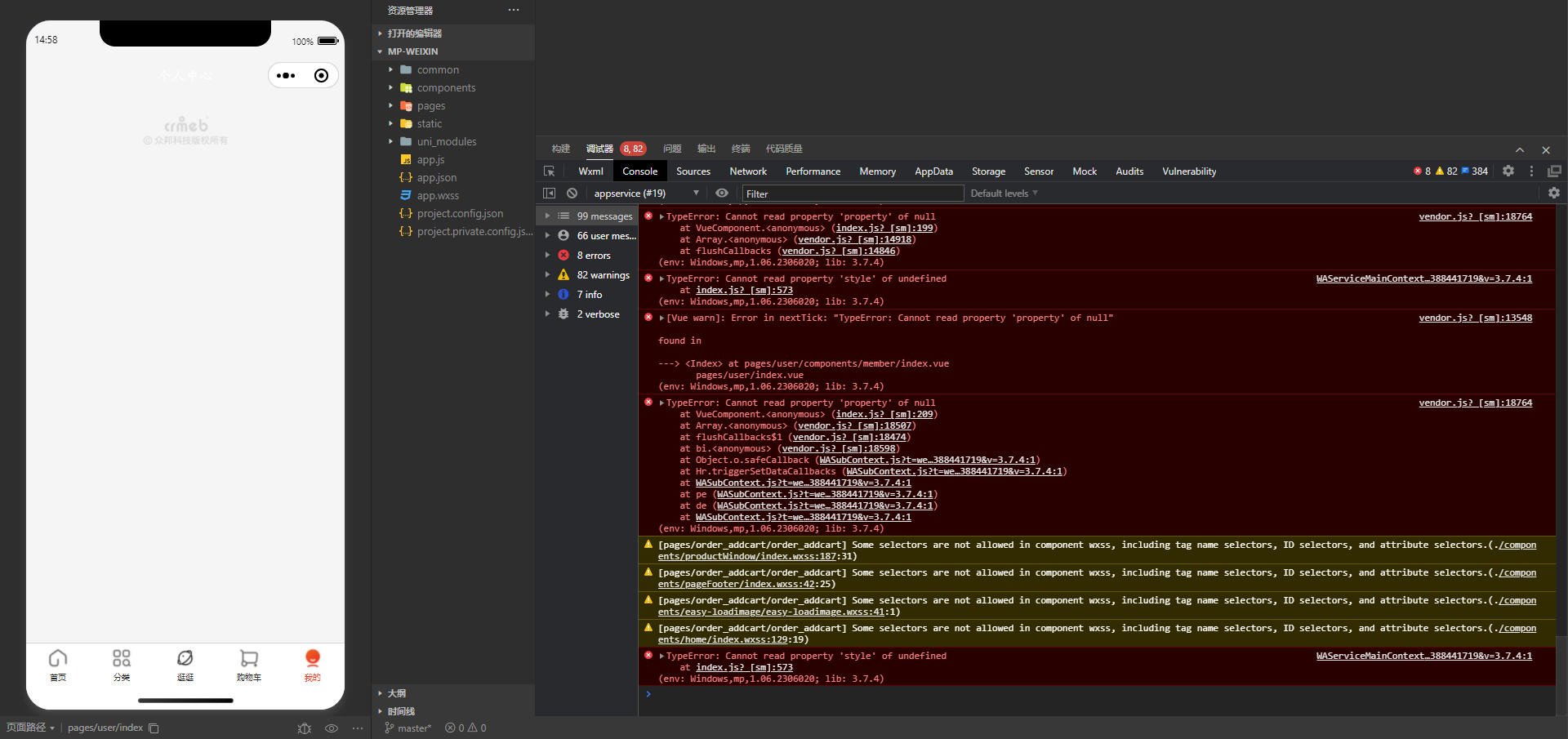Toggle the preview eye icon in status bar
The width and height of the screenshot is (1568, 739).
(x=332, y=728)
